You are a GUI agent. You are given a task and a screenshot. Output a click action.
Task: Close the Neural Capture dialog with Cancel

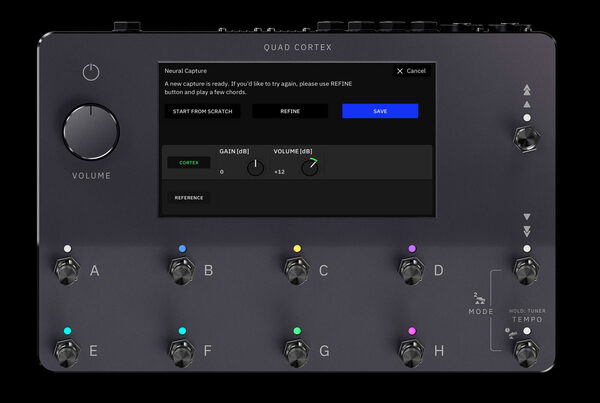pos(411,71)
